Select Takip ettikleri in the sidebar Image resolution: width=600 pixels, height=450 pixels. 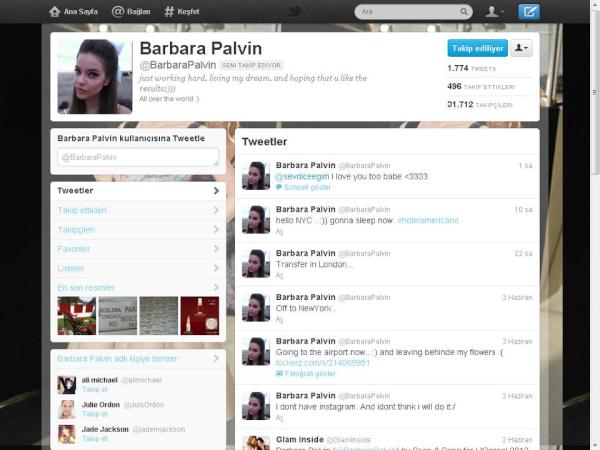(138, 210)
